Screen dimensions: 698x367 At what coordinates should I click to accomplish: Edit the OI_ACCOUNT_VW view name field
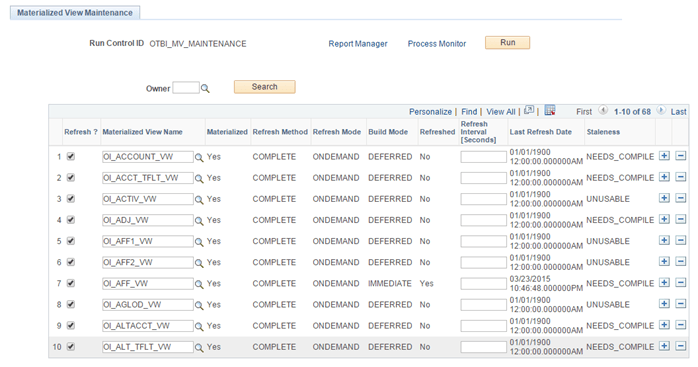(148, 157)
